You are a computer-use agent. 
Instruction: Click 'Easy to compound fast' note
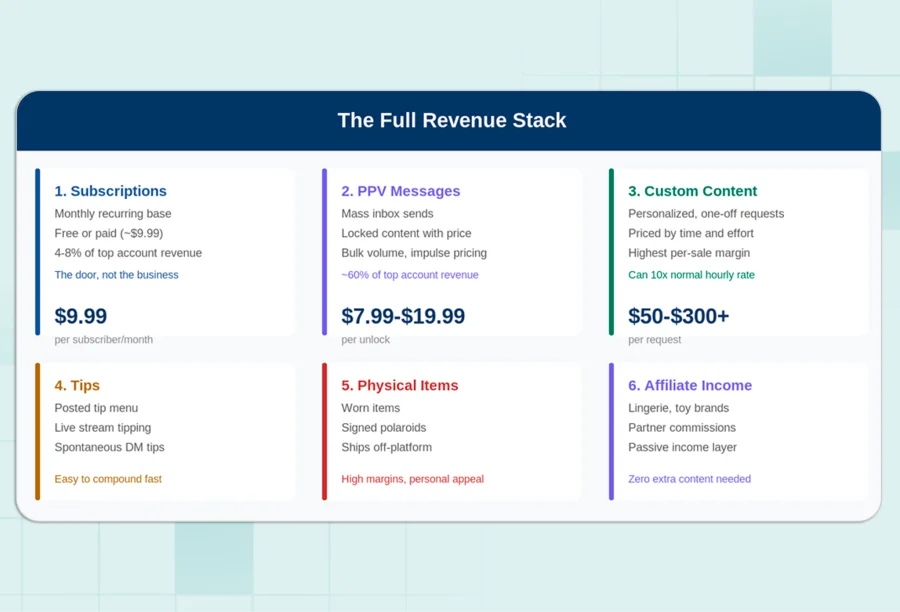pyautogui.click(x=108, y=479)
